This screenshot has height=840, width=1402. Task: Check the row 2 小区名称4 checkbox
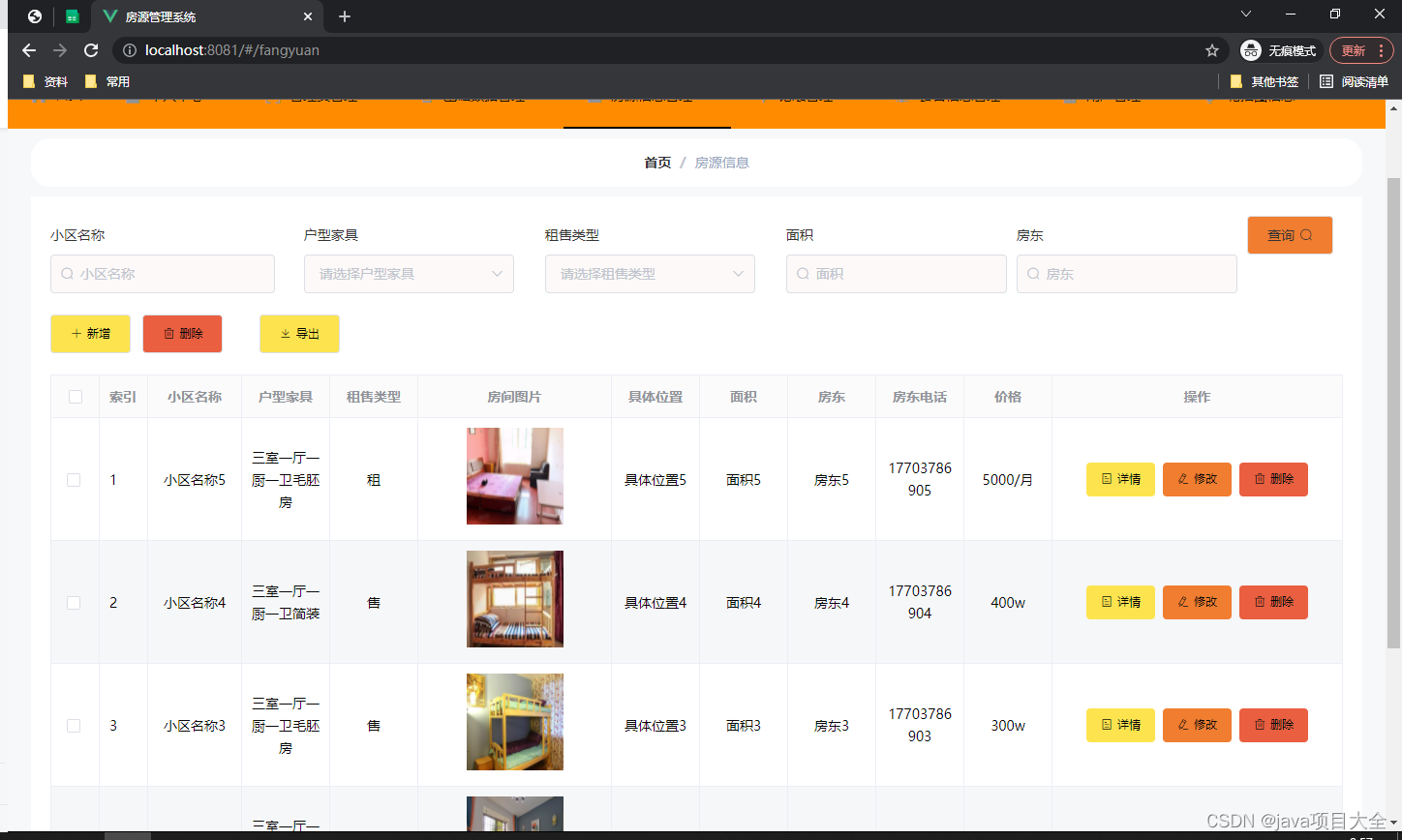(x=74, y=603)
